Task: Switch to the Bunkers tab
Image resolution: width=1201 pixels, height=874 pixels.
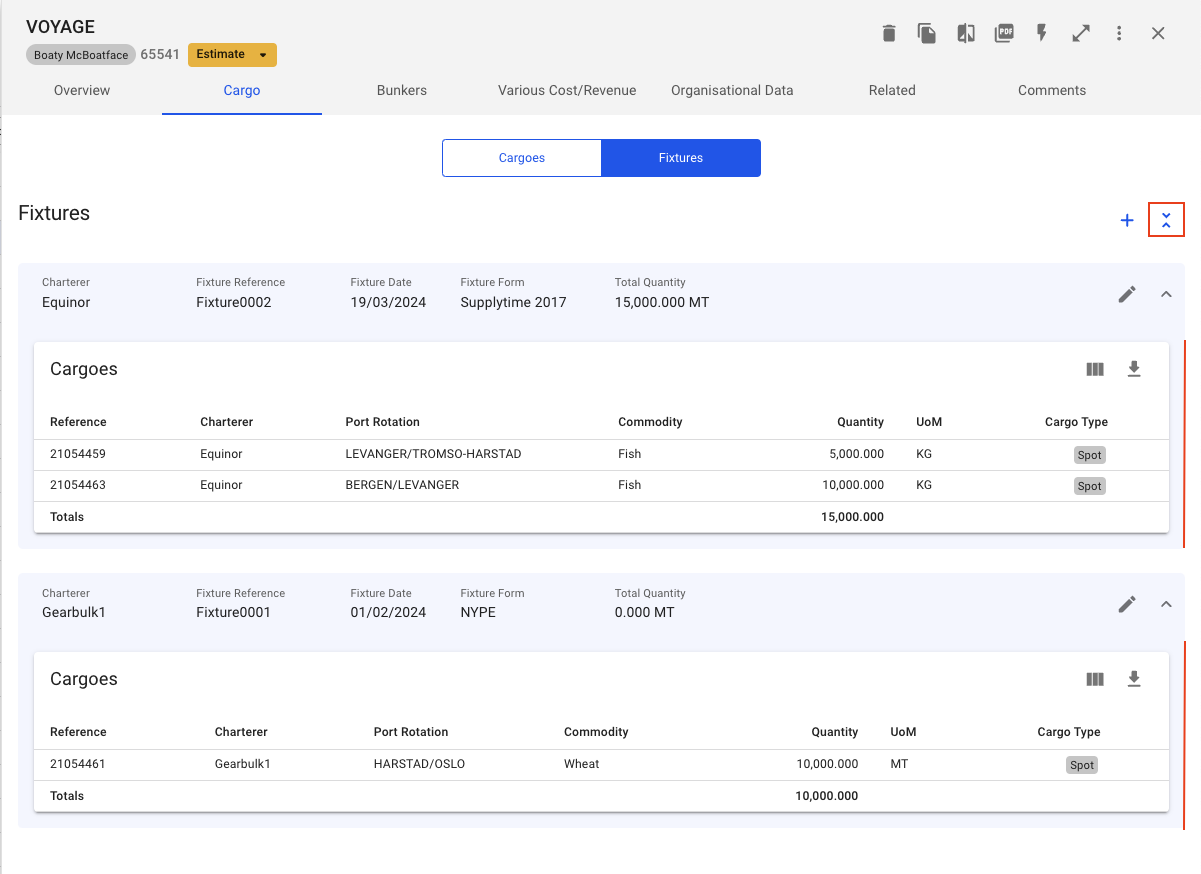Action: coord(402,90)
